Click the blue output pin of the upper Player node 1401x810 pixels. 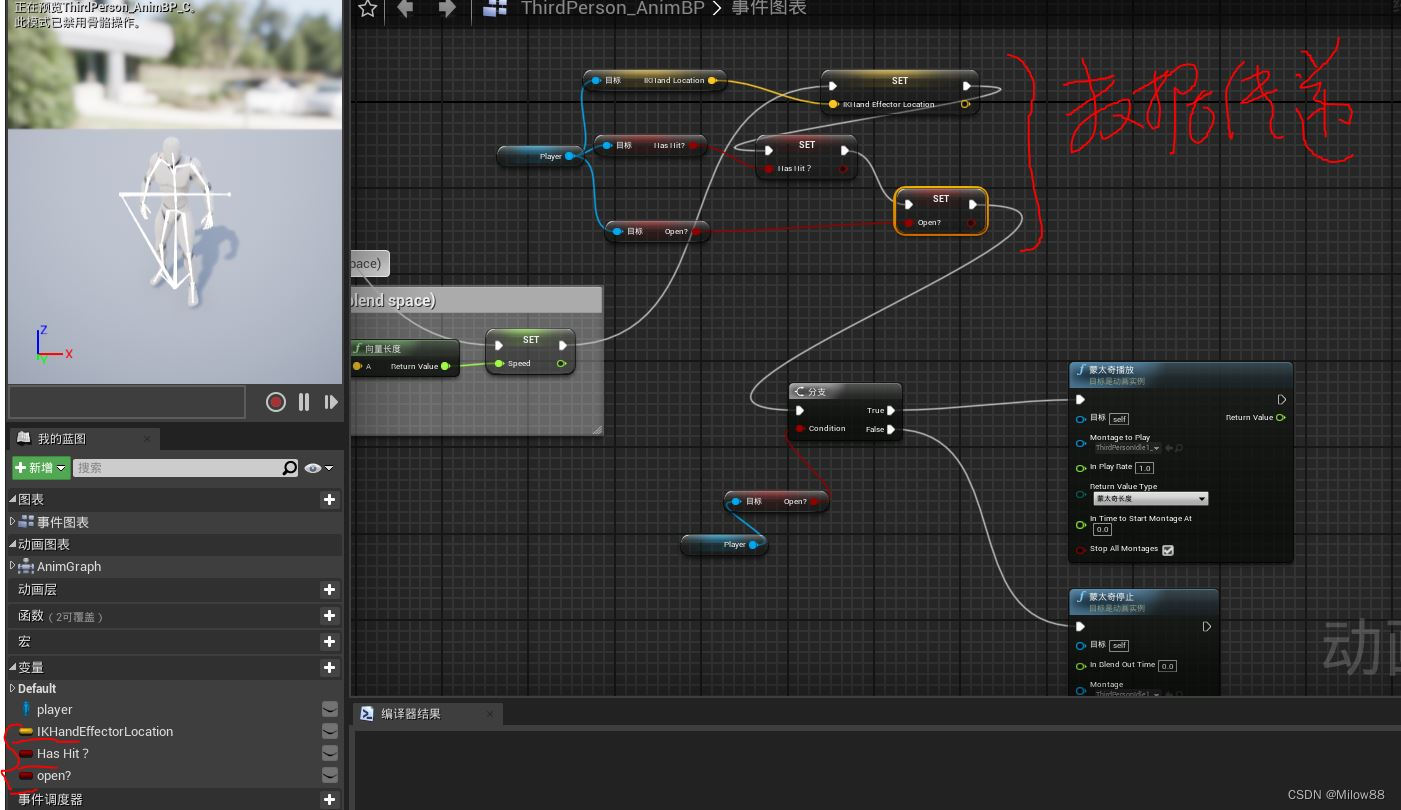(x=569, y=156)
